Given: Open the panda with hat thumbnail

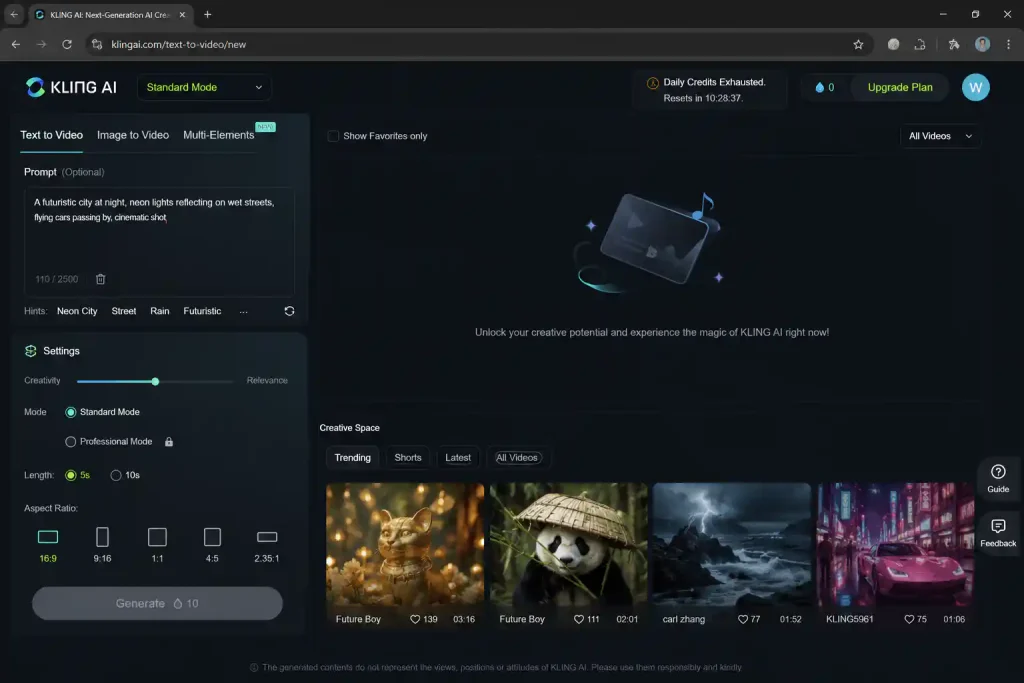Looking at the screenshot, I should 569,545.
